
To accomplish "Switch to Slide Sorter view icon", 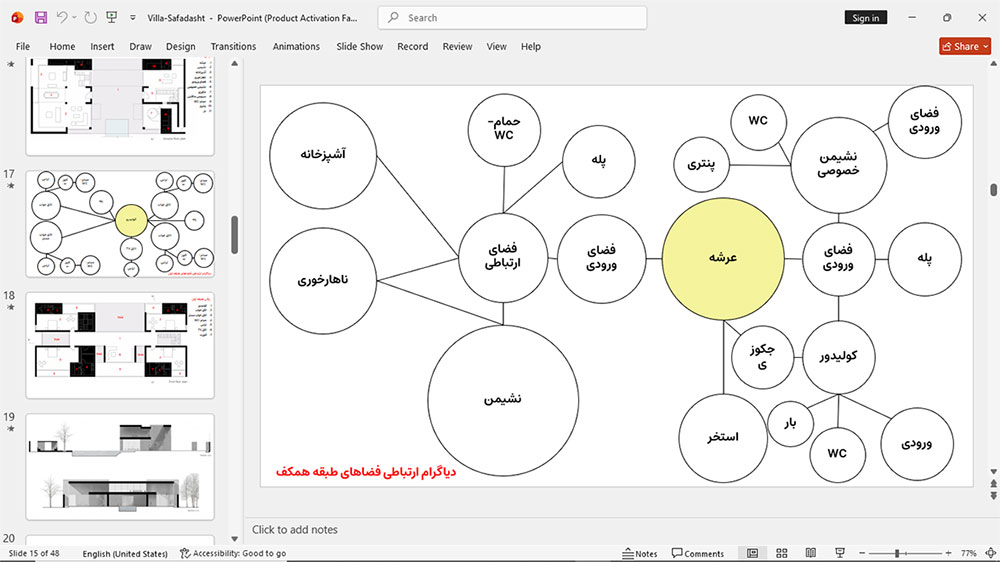I will coord(781,553).
